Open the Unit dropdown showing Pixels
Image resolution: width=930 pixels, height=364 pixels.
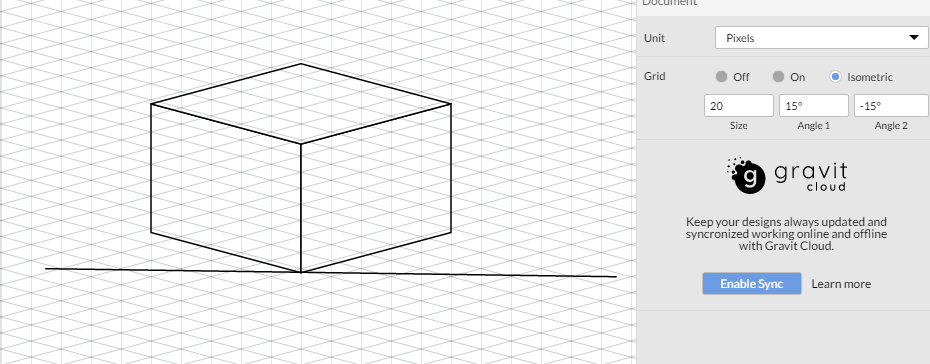(x=821, y=38)
